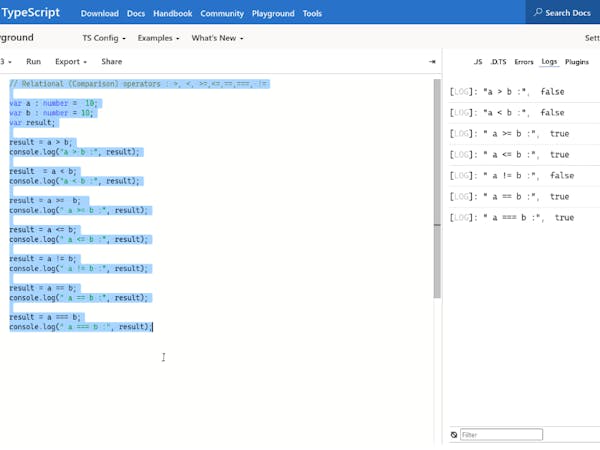The width and height of the screenshot is (600, 450).
Task: Click the 'var b : number = 10;' line
Action: pyautogui.click(x=51, y=113)
